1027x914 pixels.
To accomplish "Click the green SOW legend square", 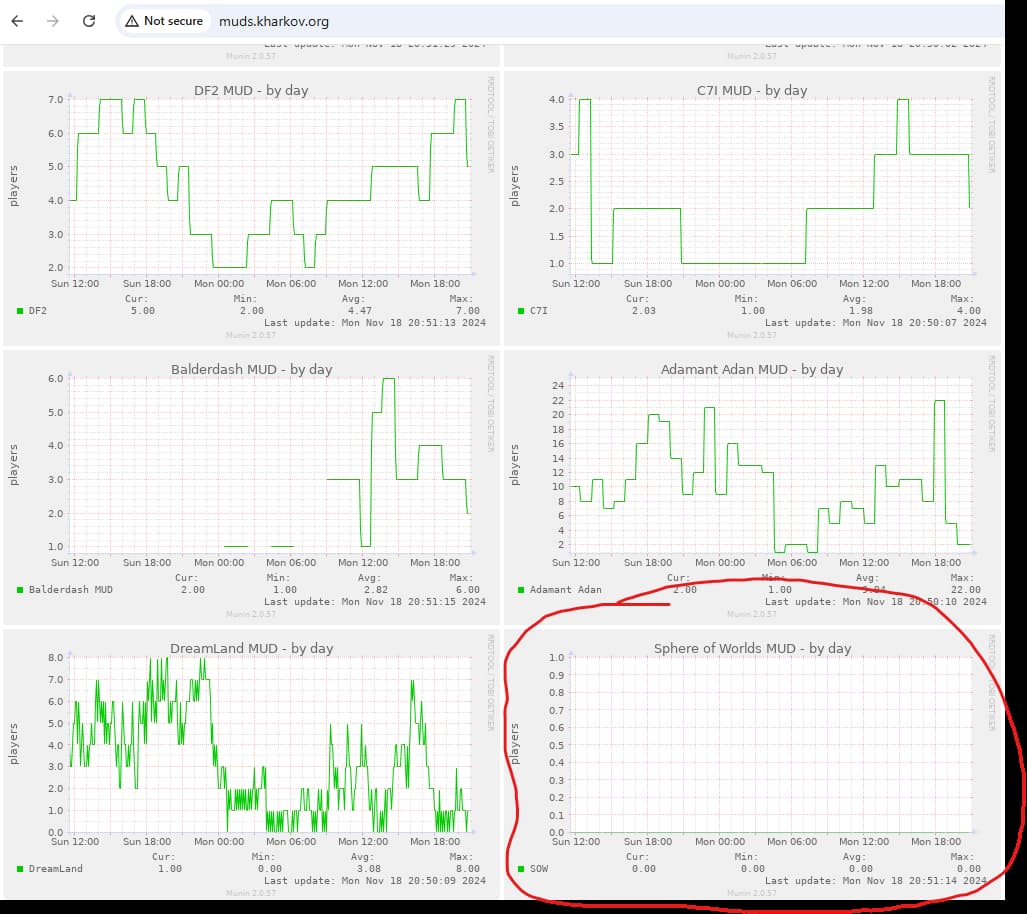I will click(x=521, y=869).
